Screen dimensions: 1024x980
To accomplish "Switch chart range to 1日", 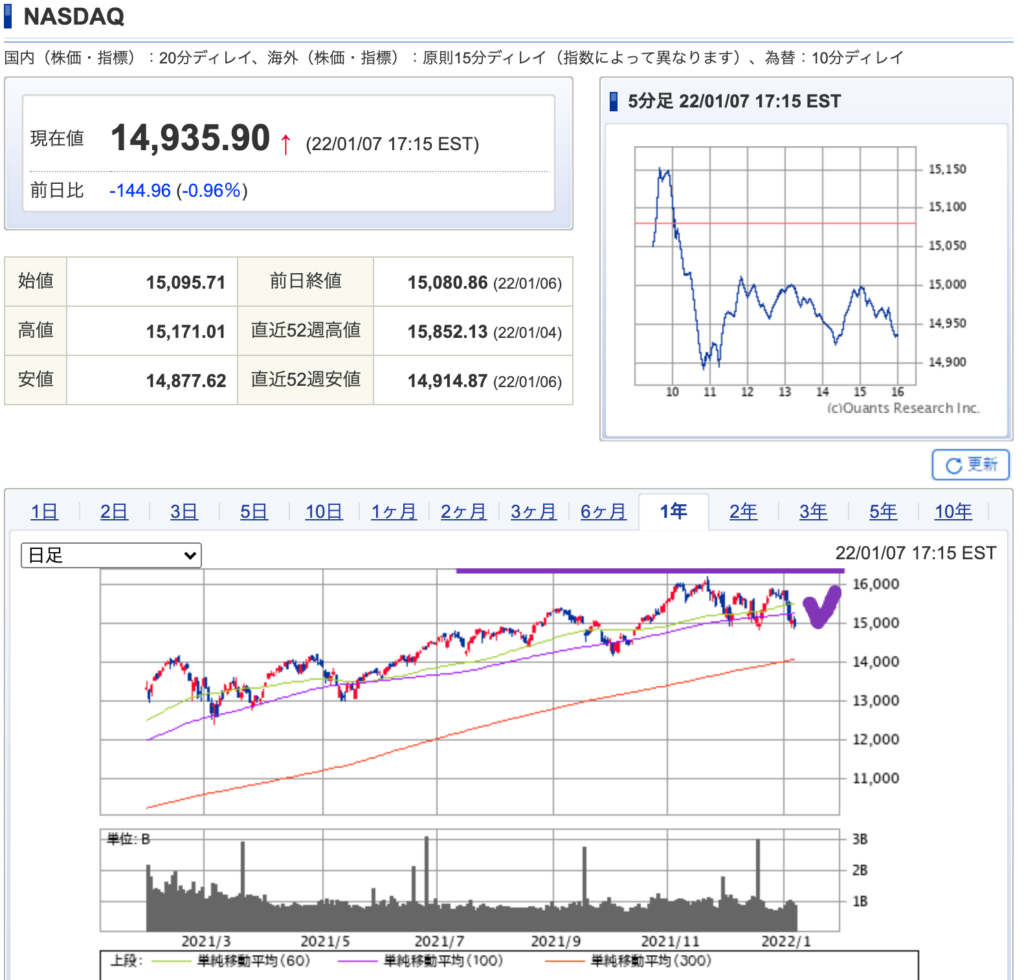I will (44, 512).
